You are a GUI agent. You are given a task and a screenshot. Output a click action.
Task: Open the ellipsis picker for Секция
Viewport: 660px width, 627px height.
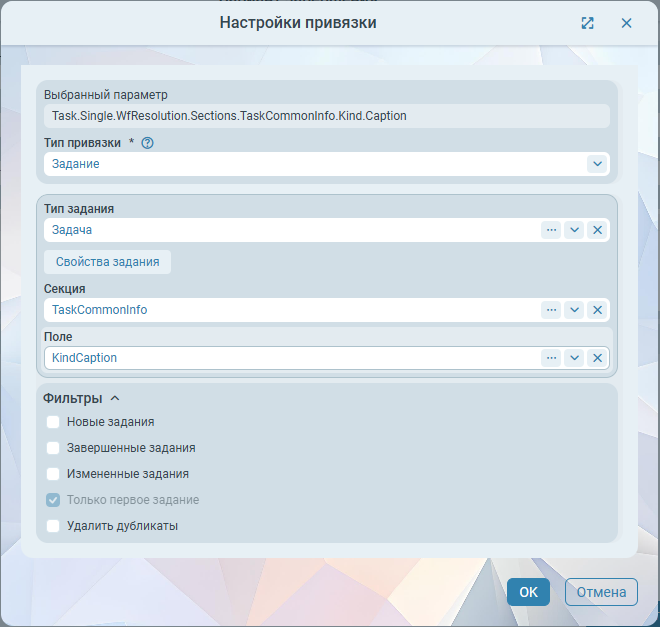pyautogui.click(x=551, y=310)
